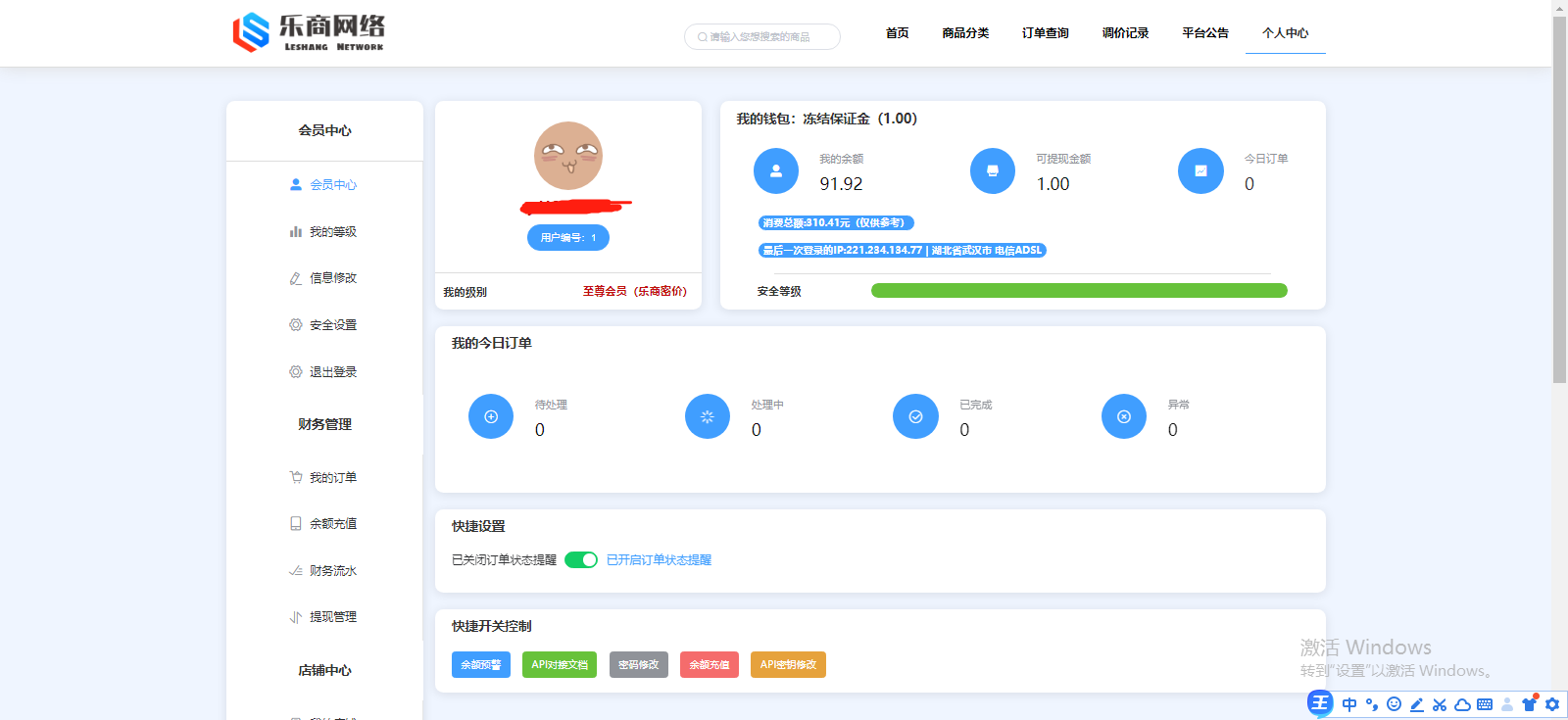
Task: Toggle the order status reminder switch
Action: pos(581,560)
